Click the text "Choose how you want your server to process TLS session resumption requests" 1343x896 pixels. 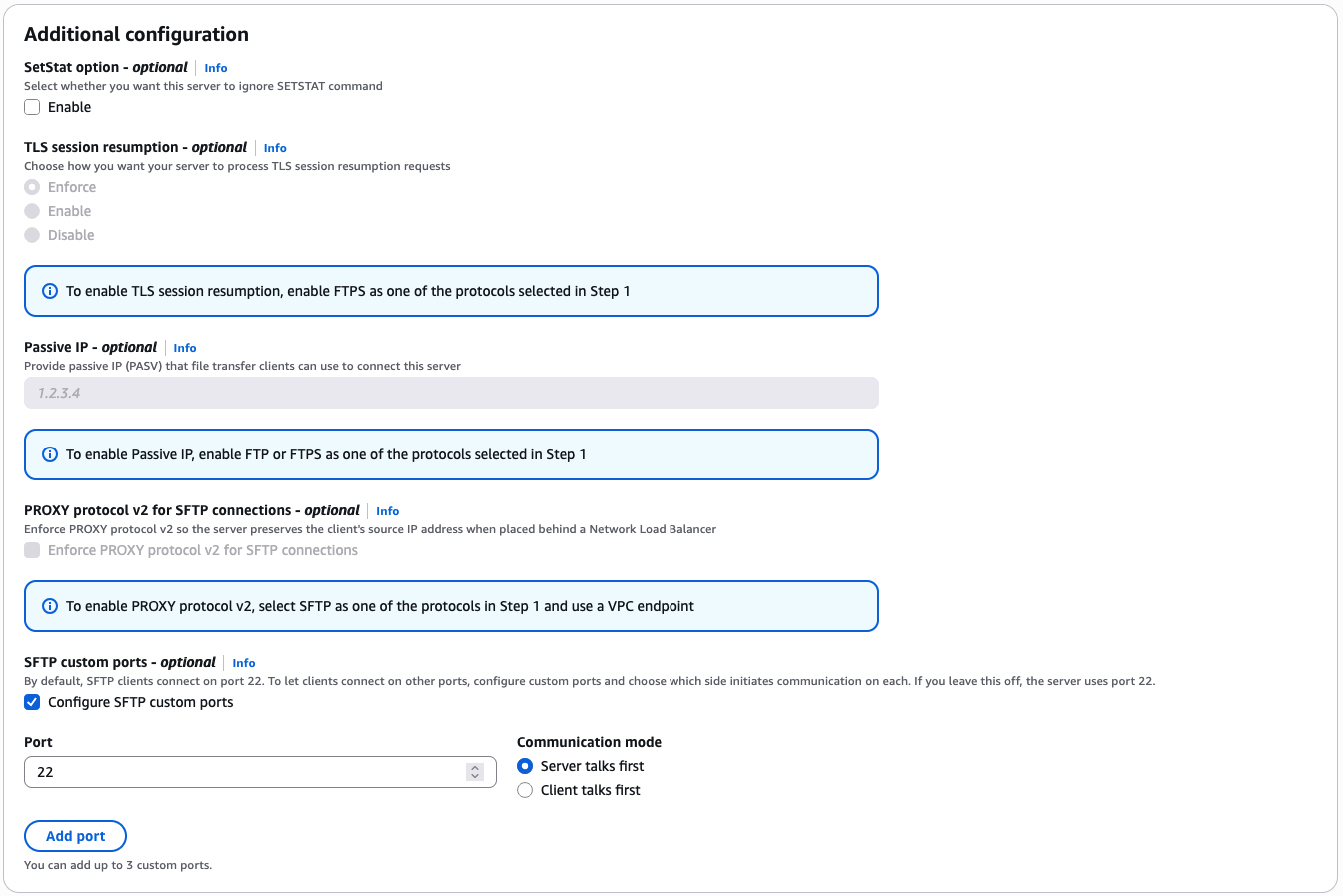(x=237, y=166)
